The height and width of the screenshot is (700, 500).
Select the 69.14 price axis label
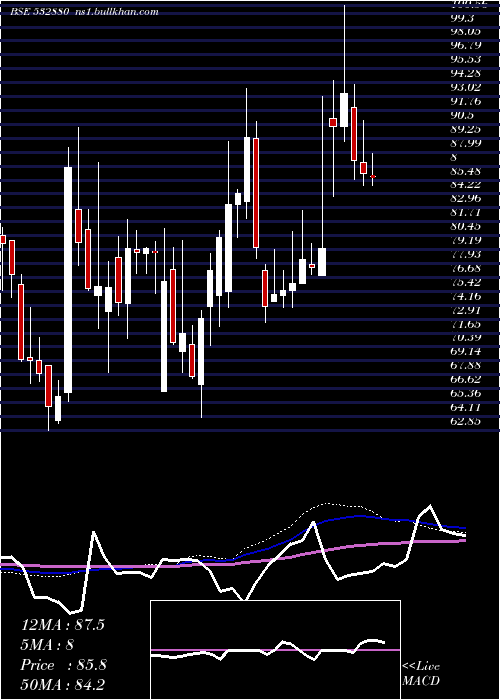click(x=466, y=351)
